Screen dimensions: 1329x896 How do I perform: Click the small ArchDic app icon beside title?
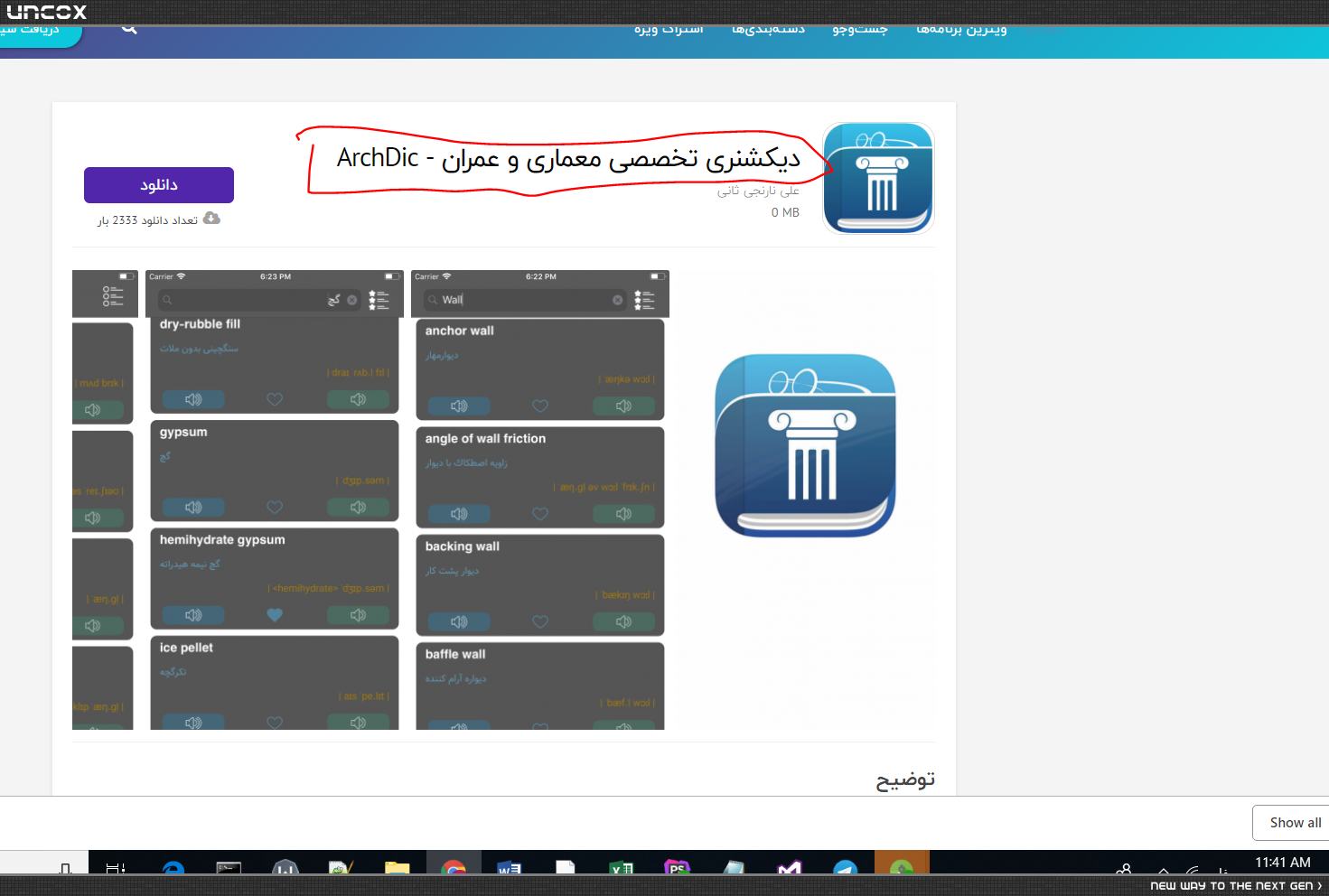click(878, 179)
